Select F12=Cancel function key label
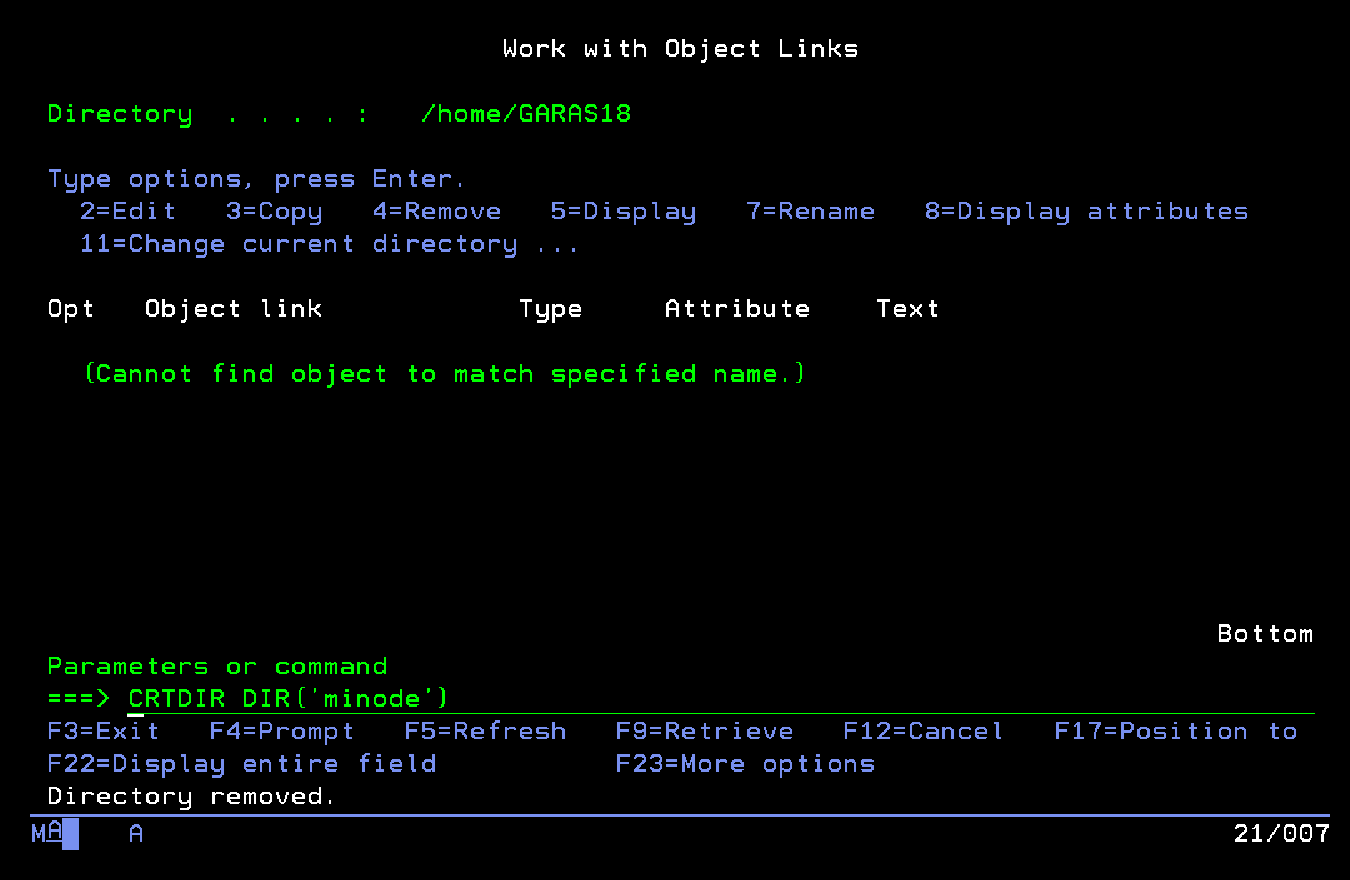 pos(921,731)
